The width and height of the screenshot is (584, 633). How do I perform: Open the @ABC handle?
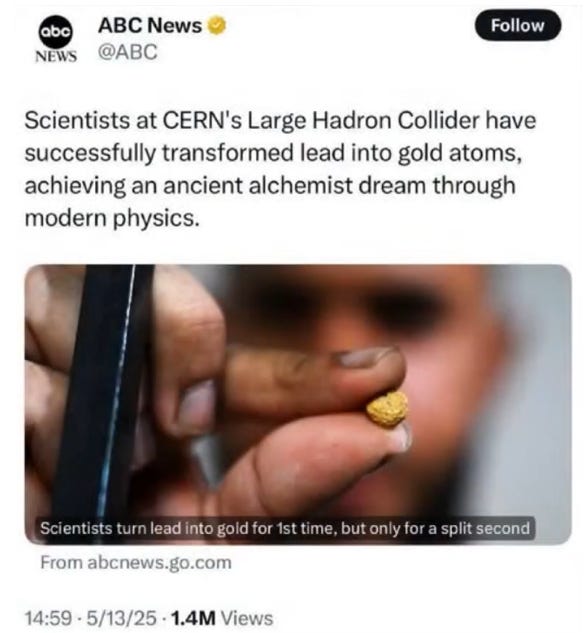[x=128, y=52]
